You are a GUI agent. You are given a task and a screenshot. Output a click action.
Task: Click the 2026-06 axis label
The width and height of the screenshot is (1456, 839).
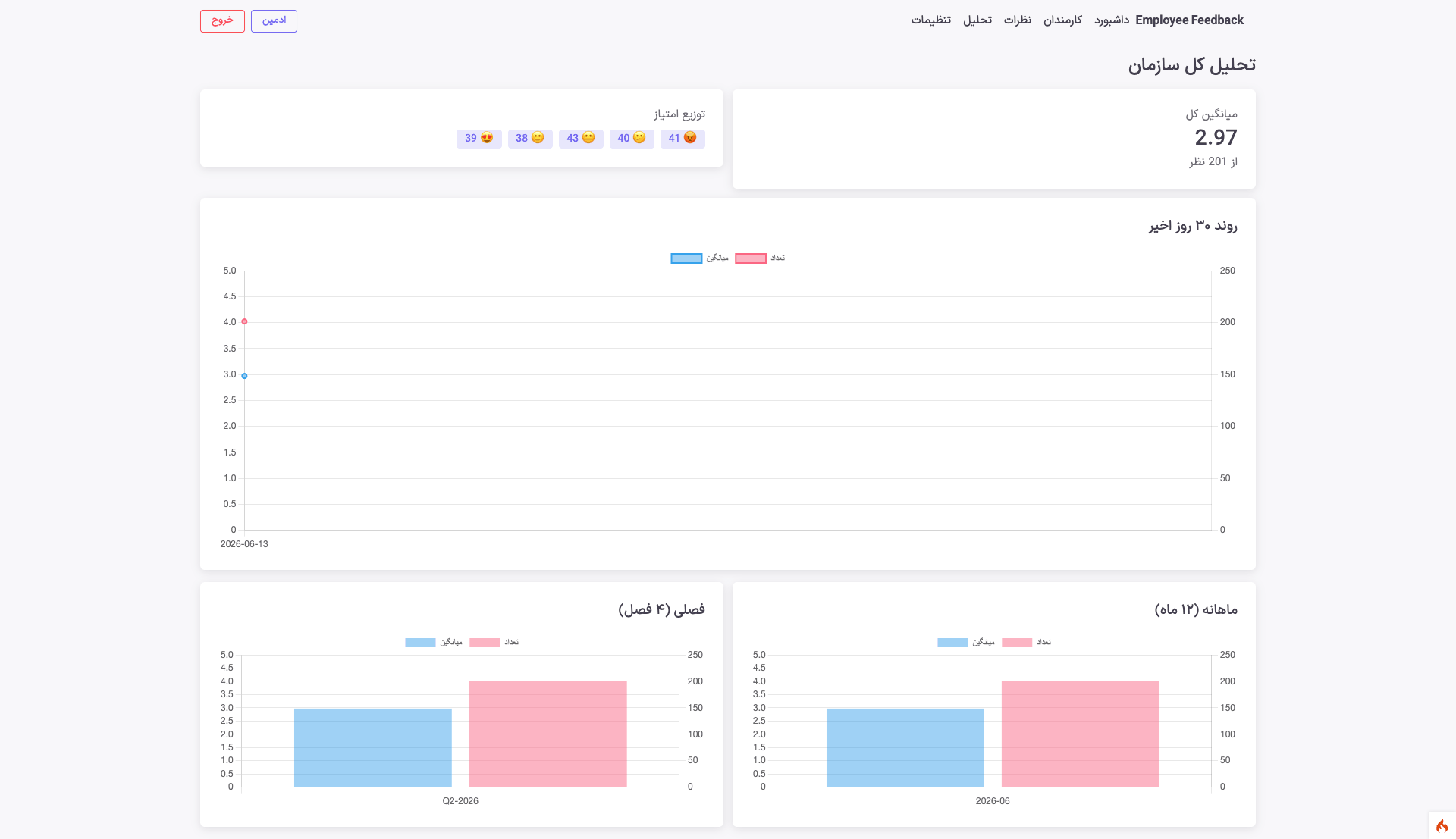(993, 801)
